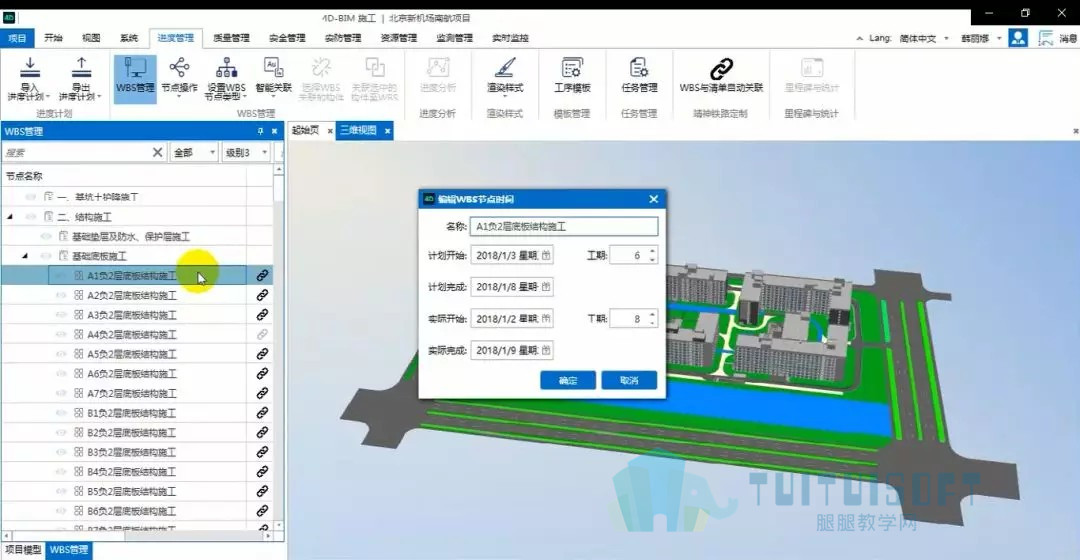Viewport: 1080px width, 560px height.
Task: Open the user account avatar icon
Action: click(1018, 38)
